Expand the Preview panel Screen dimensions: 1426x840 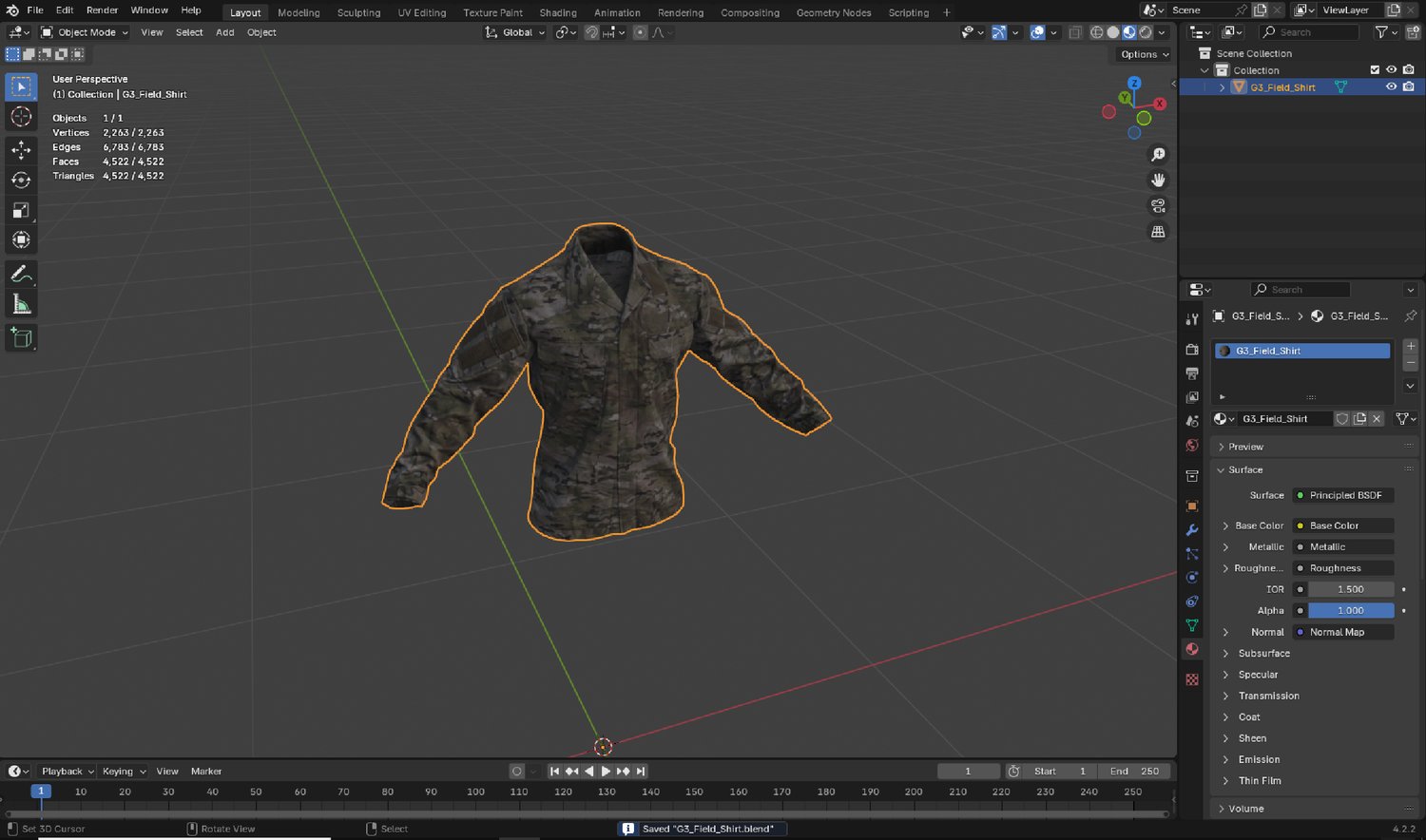point(1245,447)
